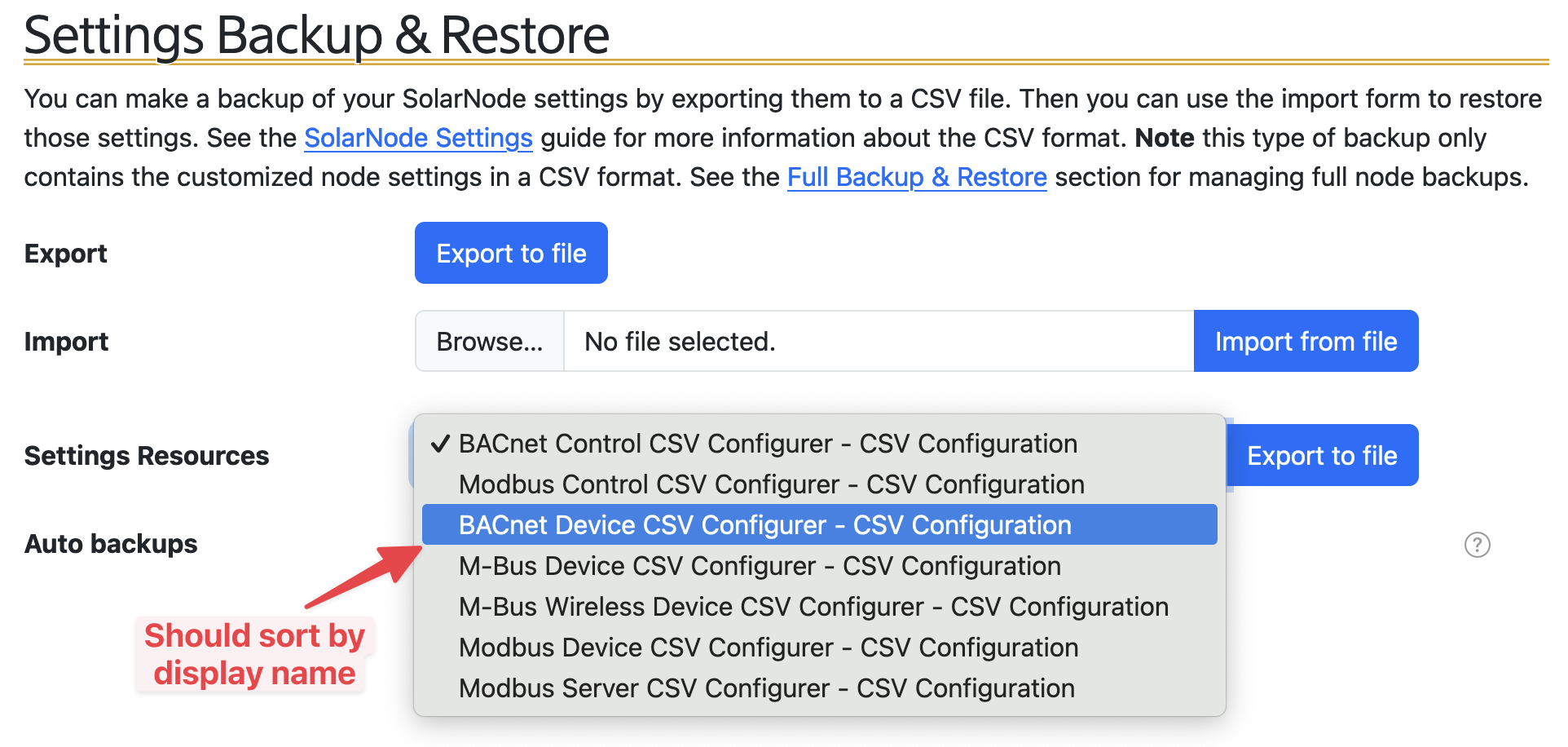Click the Settings Backup & Restore heading

point(316,35)
